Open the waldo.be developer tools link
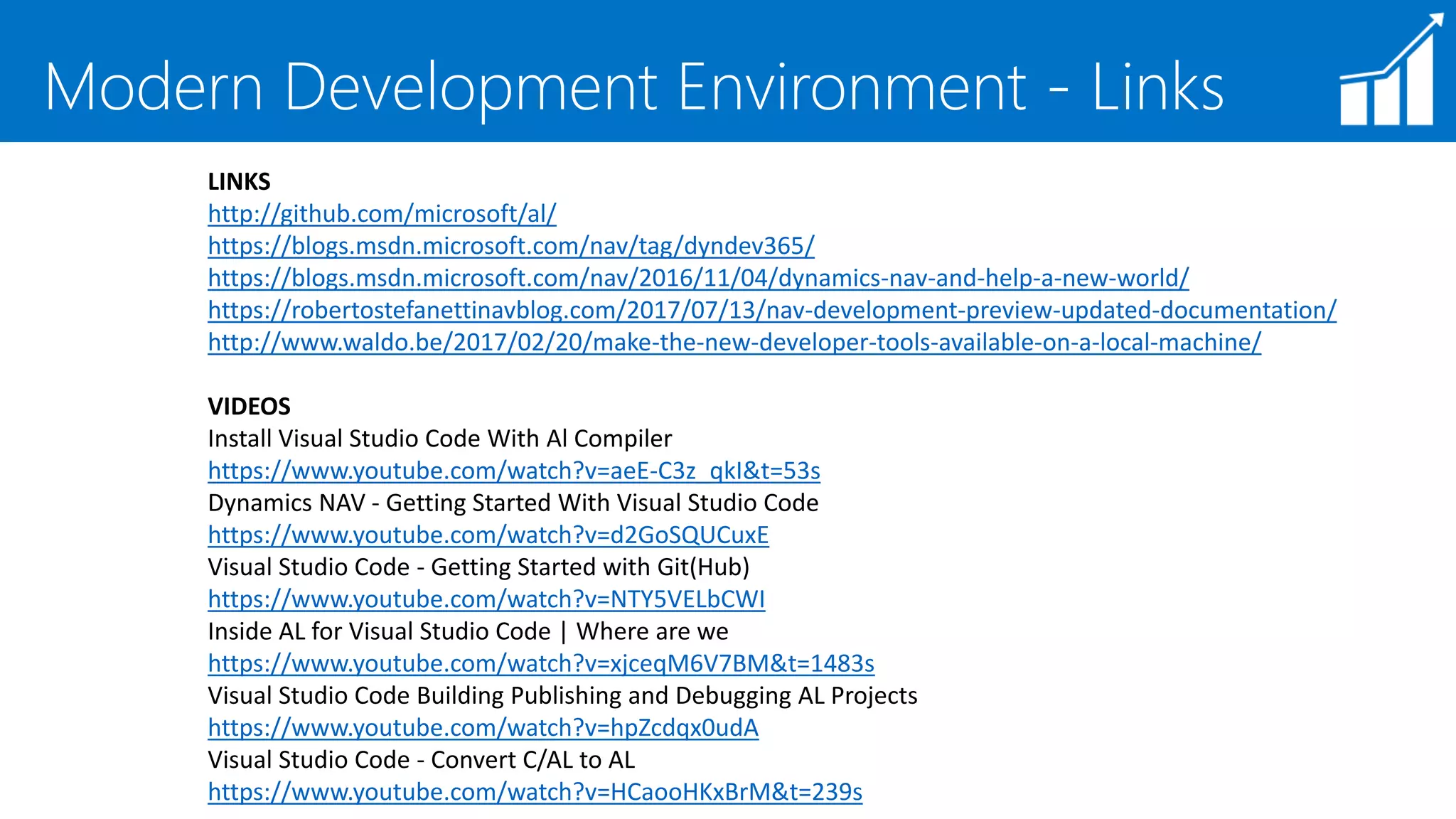Viewport: 1456px width, 819px height. point(734,343)
